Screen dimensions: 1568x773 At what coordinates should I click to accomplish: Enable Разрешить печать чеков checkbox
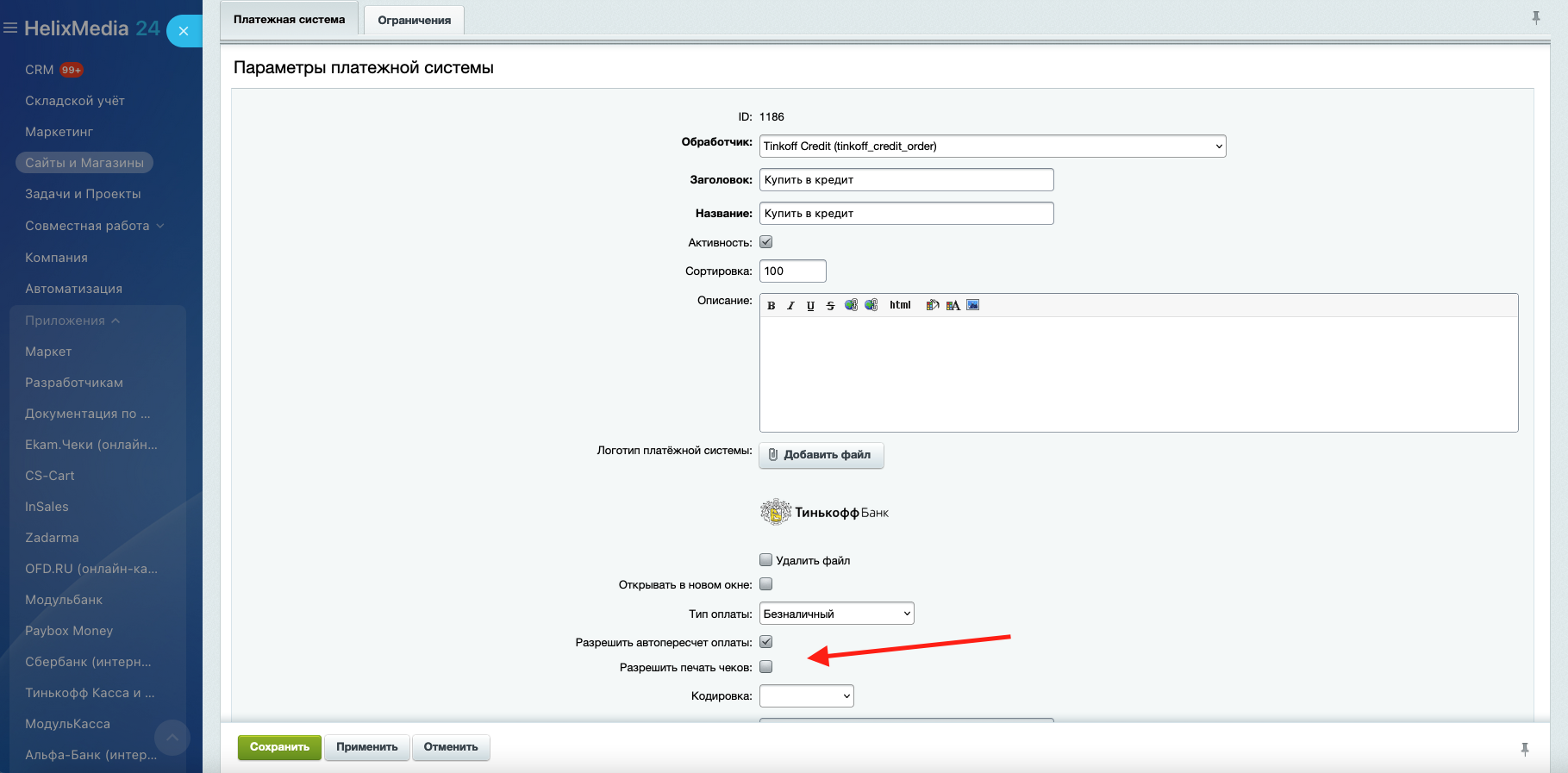[x=766, y=667]
